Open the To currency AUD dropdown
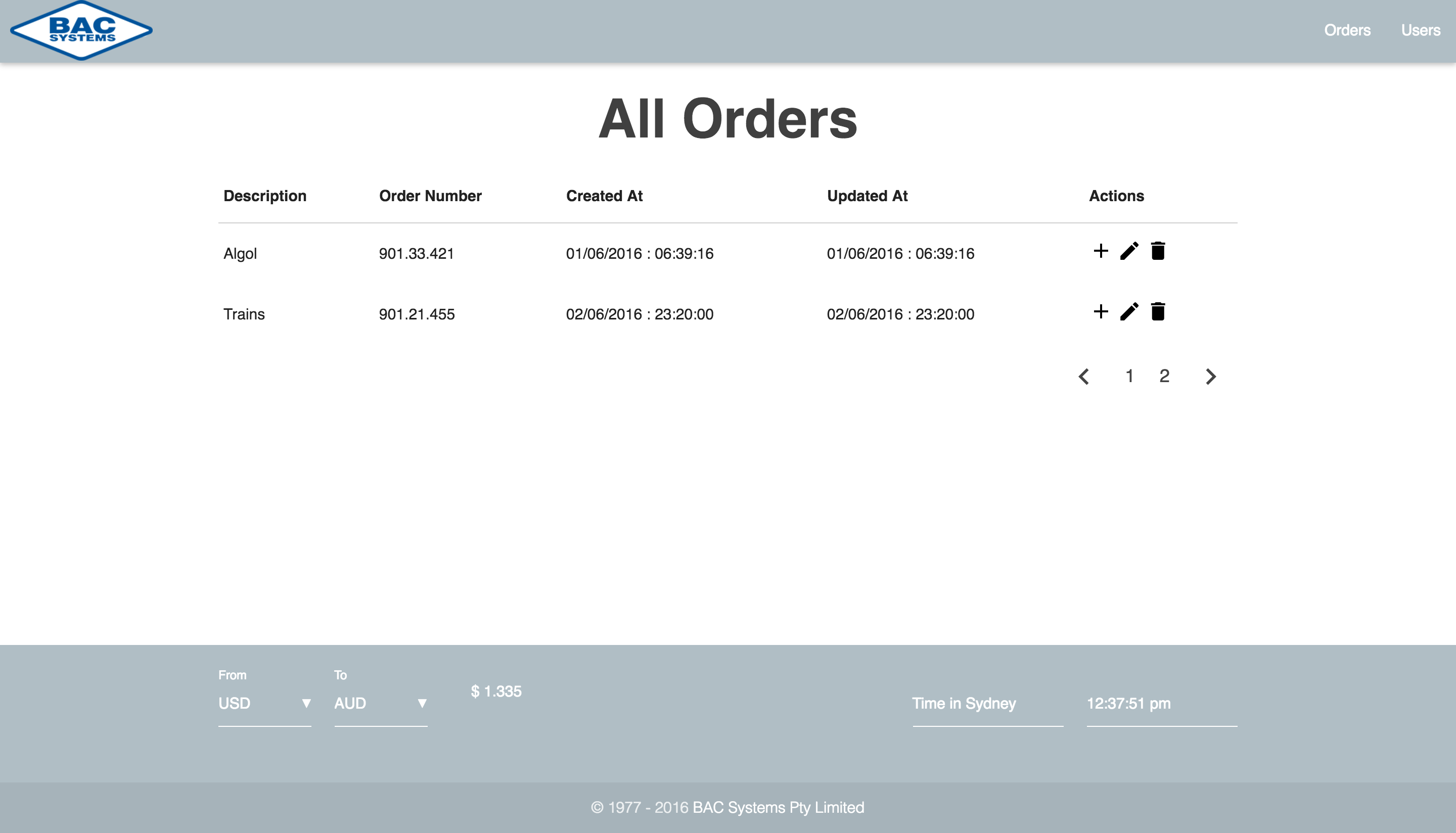1456x833 pixels. point(381,703)
